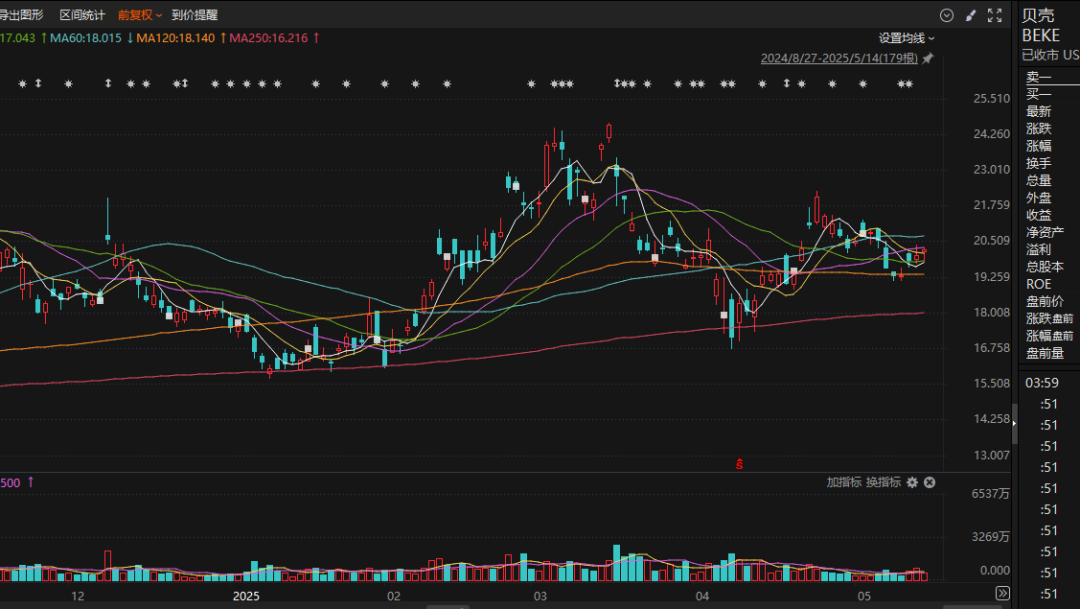Pin the 2024/8/27-2025/5/14 date range
This screenshot has height=609, width=1080.
tap(928, 59)
